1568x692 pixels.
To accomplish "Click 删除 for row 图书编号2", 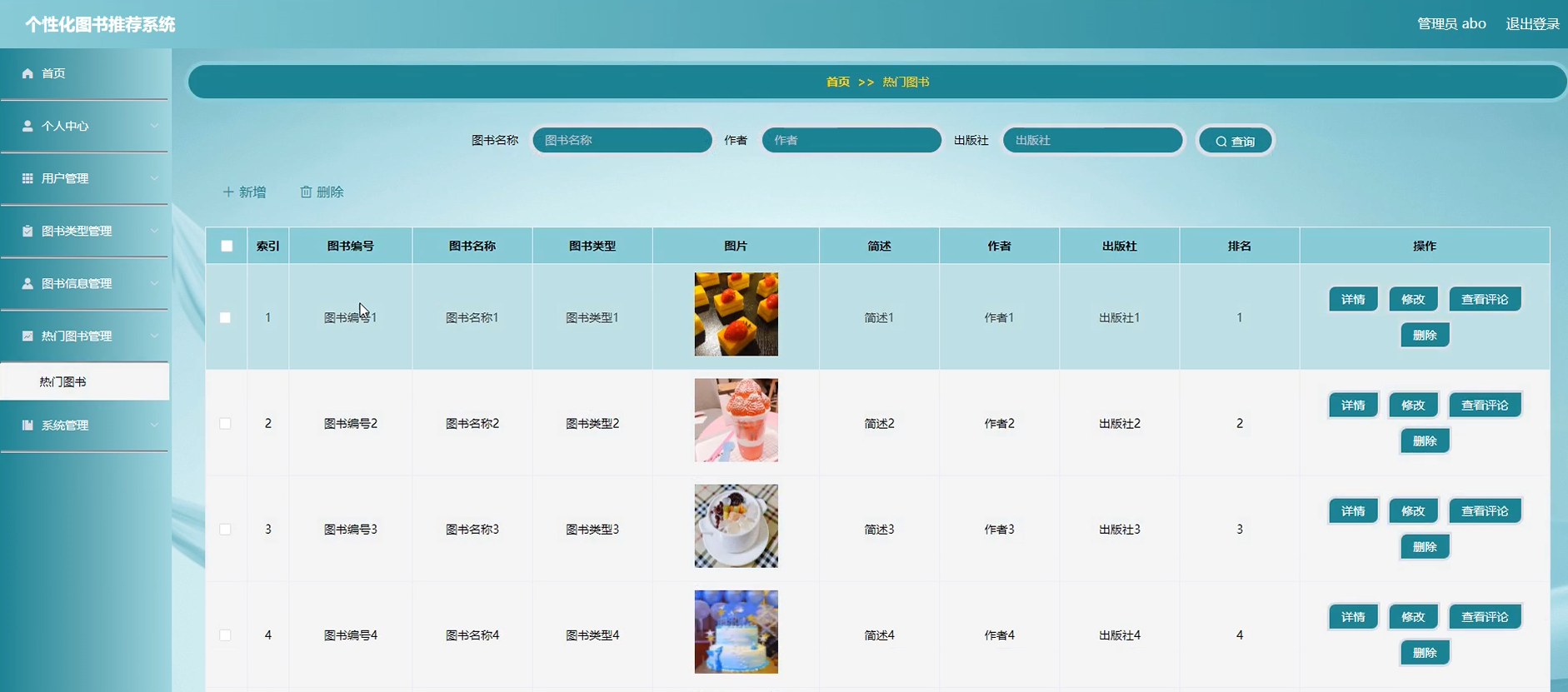I will pos(1425,441).
